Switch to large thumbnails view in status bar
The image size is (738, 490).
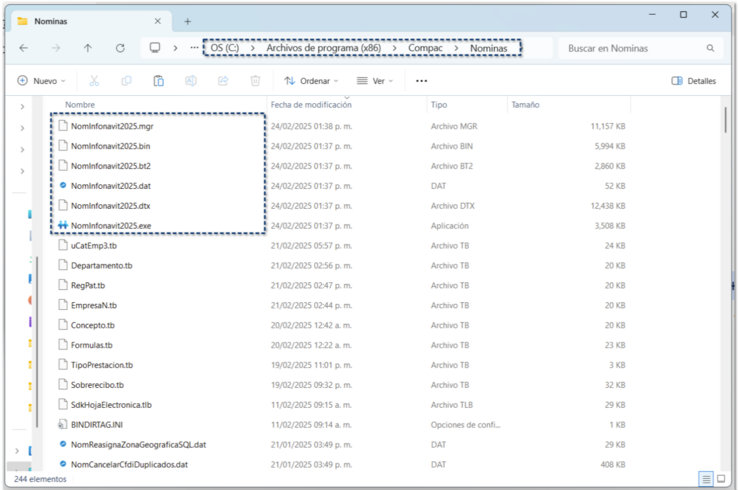click(x=723, y=479)
